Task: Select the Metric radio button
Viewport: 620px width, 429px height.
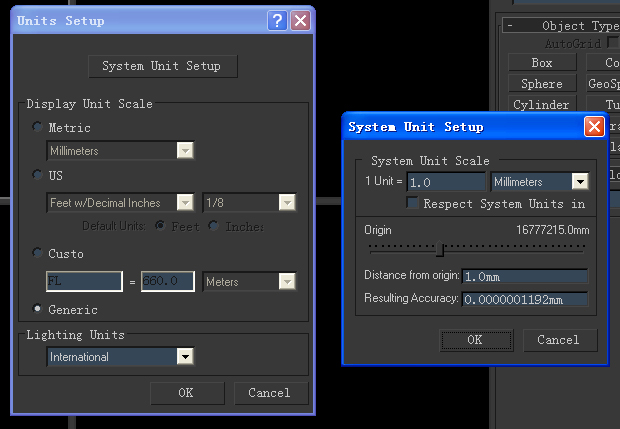Action: 38,127
